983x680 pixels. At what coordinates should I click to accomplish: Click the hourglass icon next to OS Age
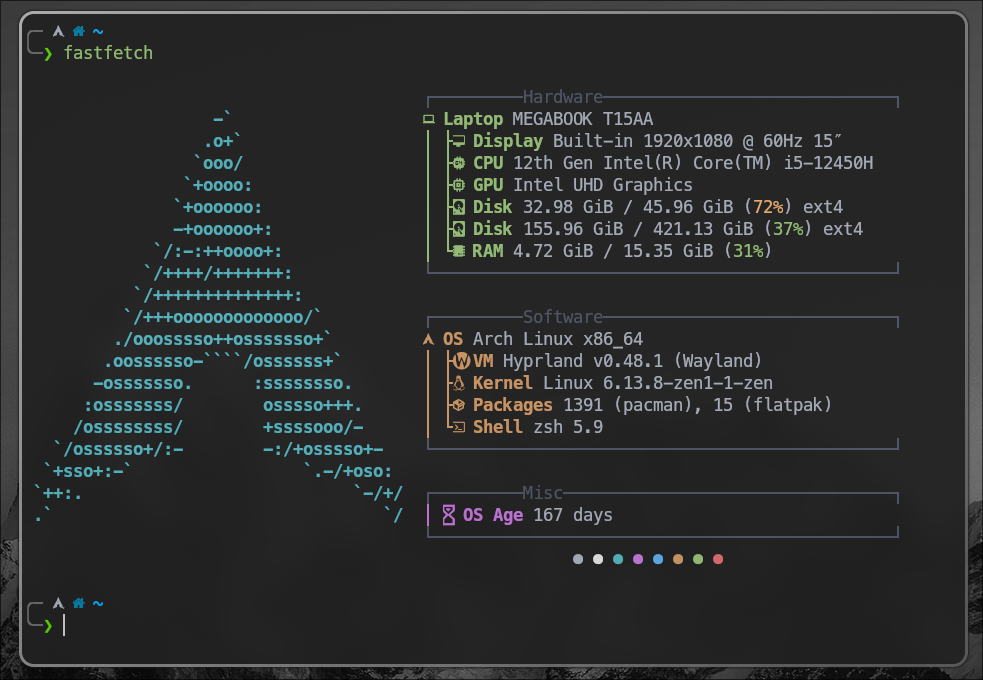(449, 515)
